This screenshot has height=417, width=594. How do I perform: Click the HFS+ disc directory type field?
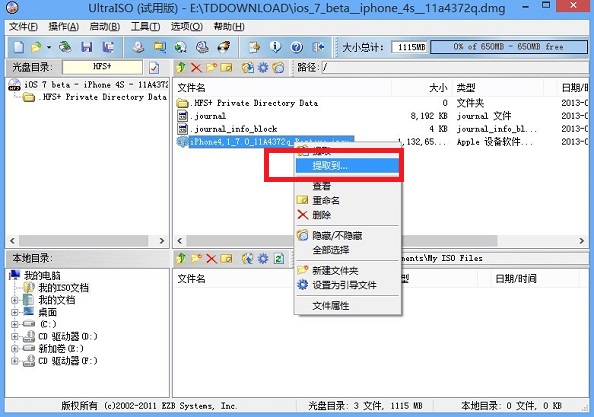(102, 67)
